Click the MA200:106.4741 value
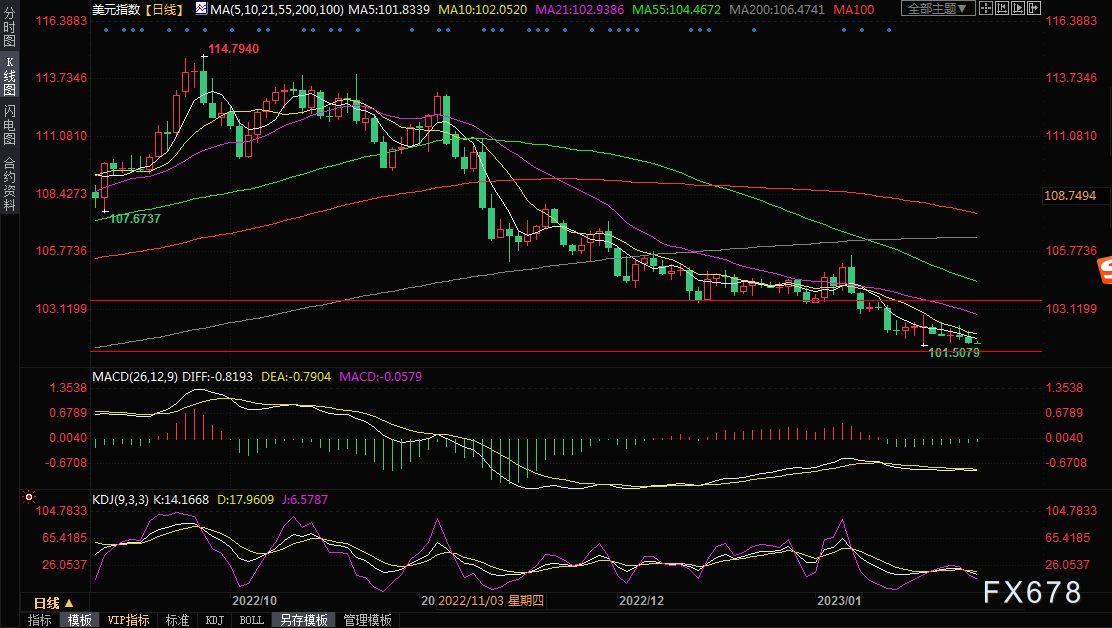The width and height of the screenshot is (1112, 628). (777, 9)
